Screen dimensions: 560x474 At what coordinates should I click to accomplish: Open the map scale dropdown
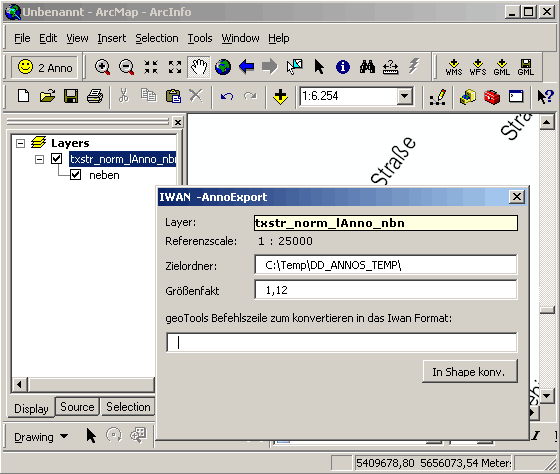click(405, 96)
